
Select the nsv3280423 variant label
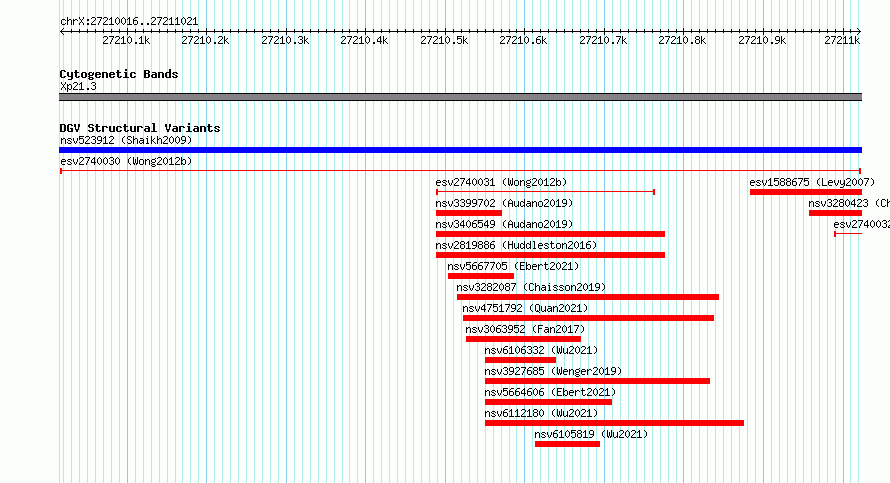(849, 203)
